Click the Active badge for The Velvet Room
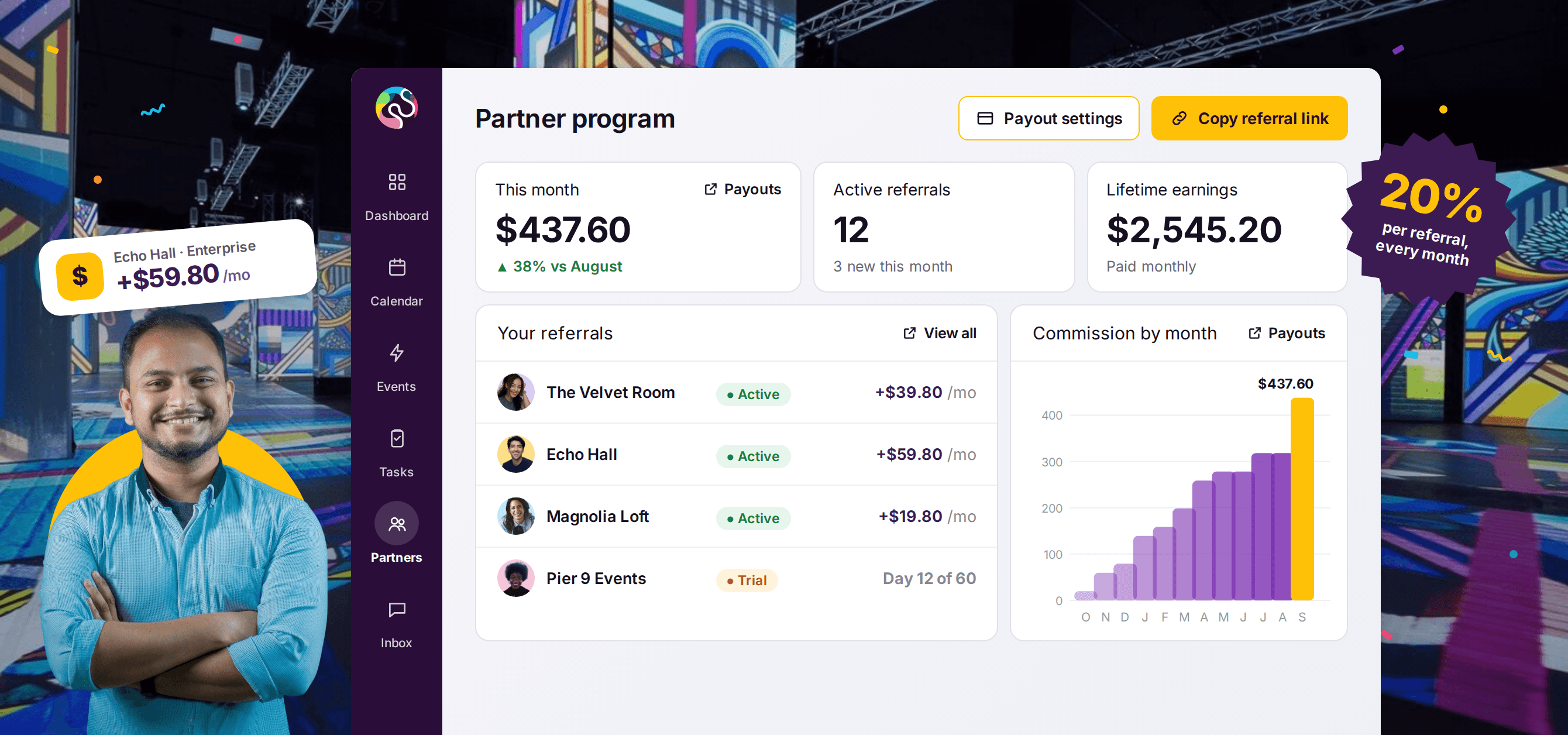The height and width of the screenshot is (735, 1568). [x=753, y=394]
